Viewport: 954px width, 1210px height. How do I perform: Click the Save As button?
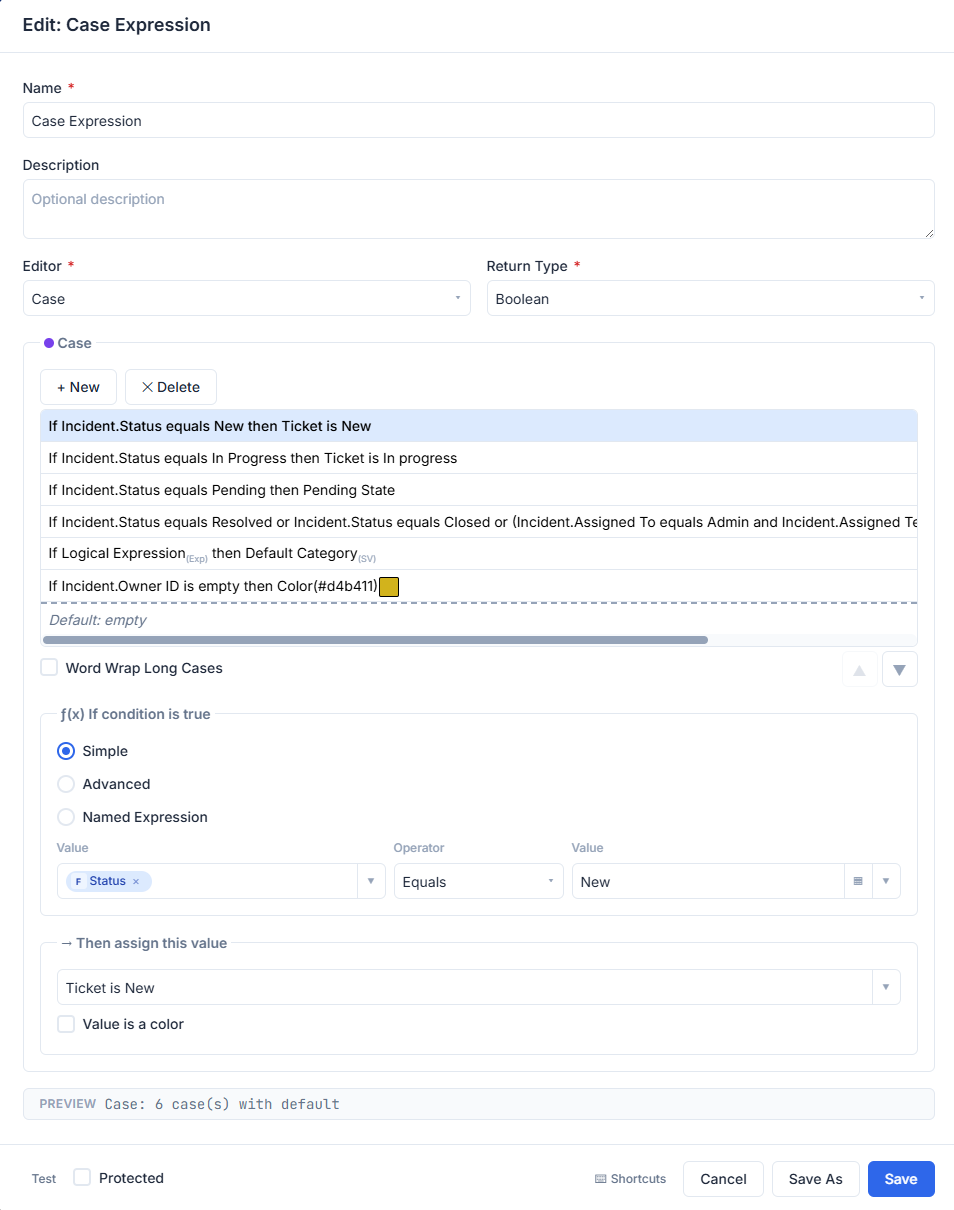[x=816, y=1179]
